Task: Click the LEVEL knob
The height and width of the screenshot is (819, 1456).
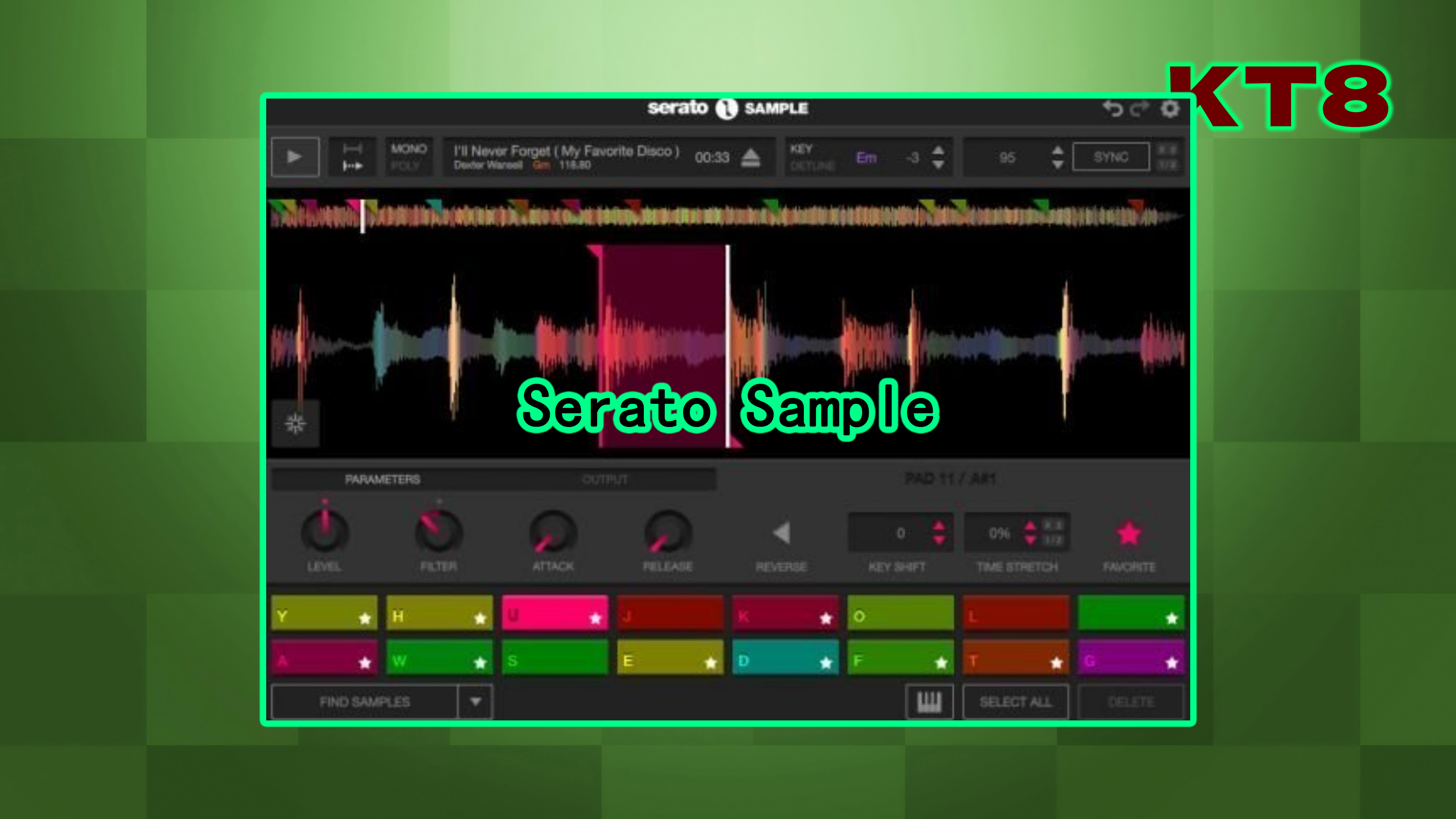Action: click(x=325, y=531)
